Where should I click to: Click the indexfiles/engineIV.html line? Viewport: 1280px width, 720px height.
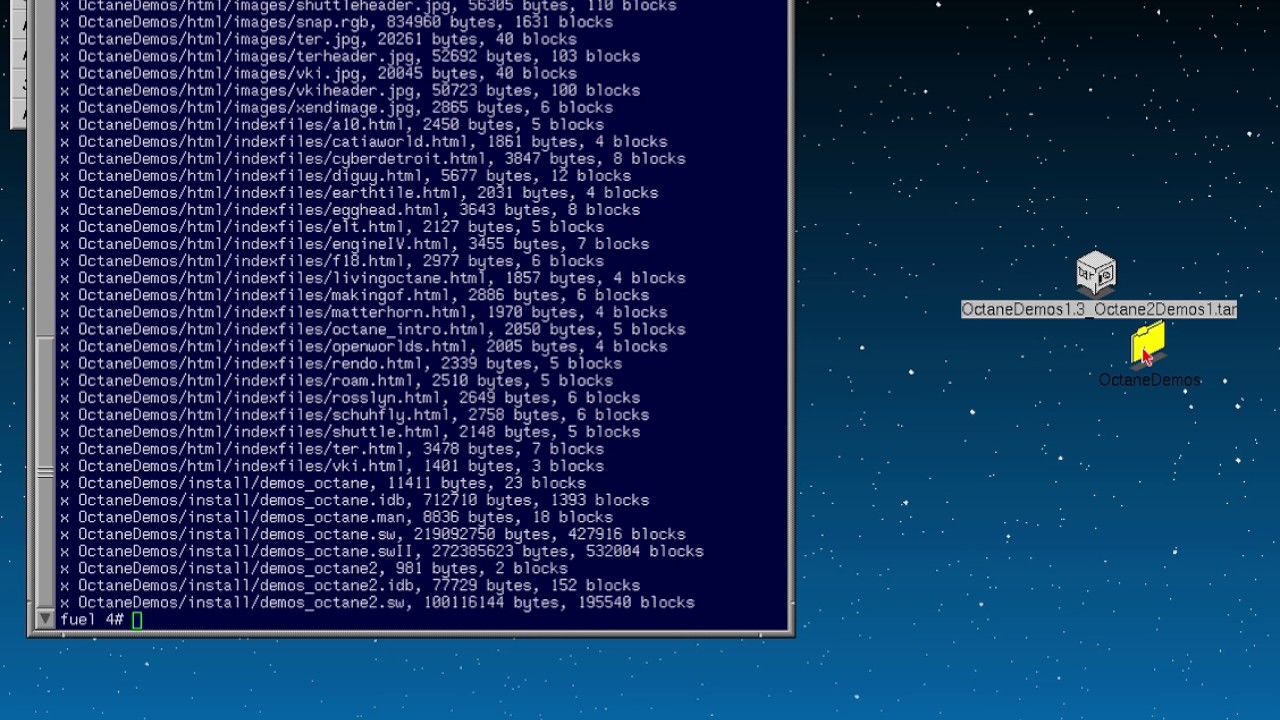(x=354, y=246)
